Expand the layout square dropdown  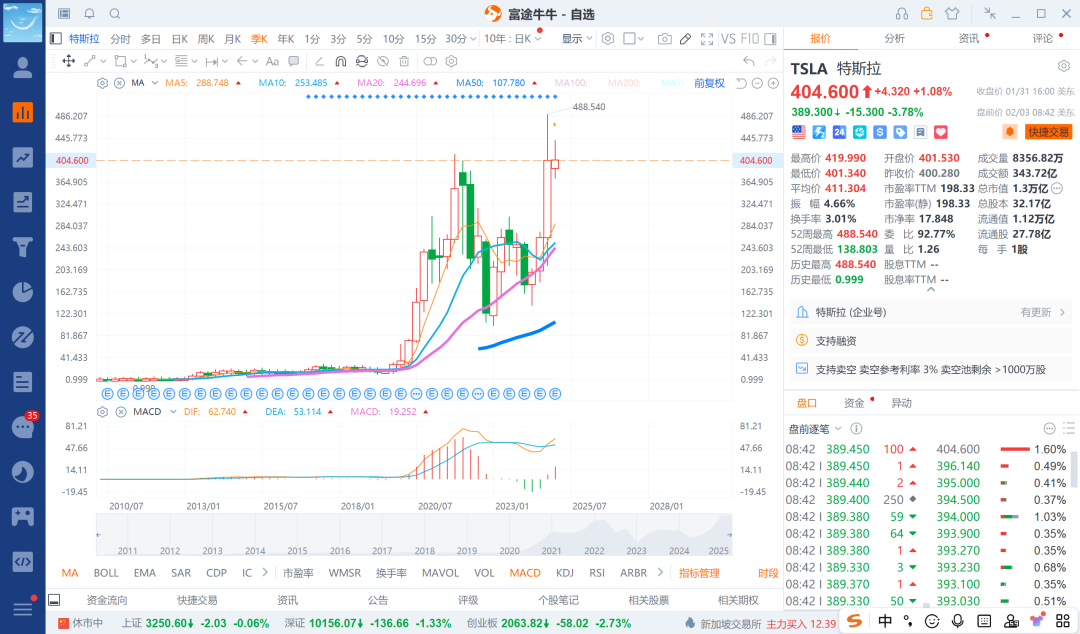(641, 39)
